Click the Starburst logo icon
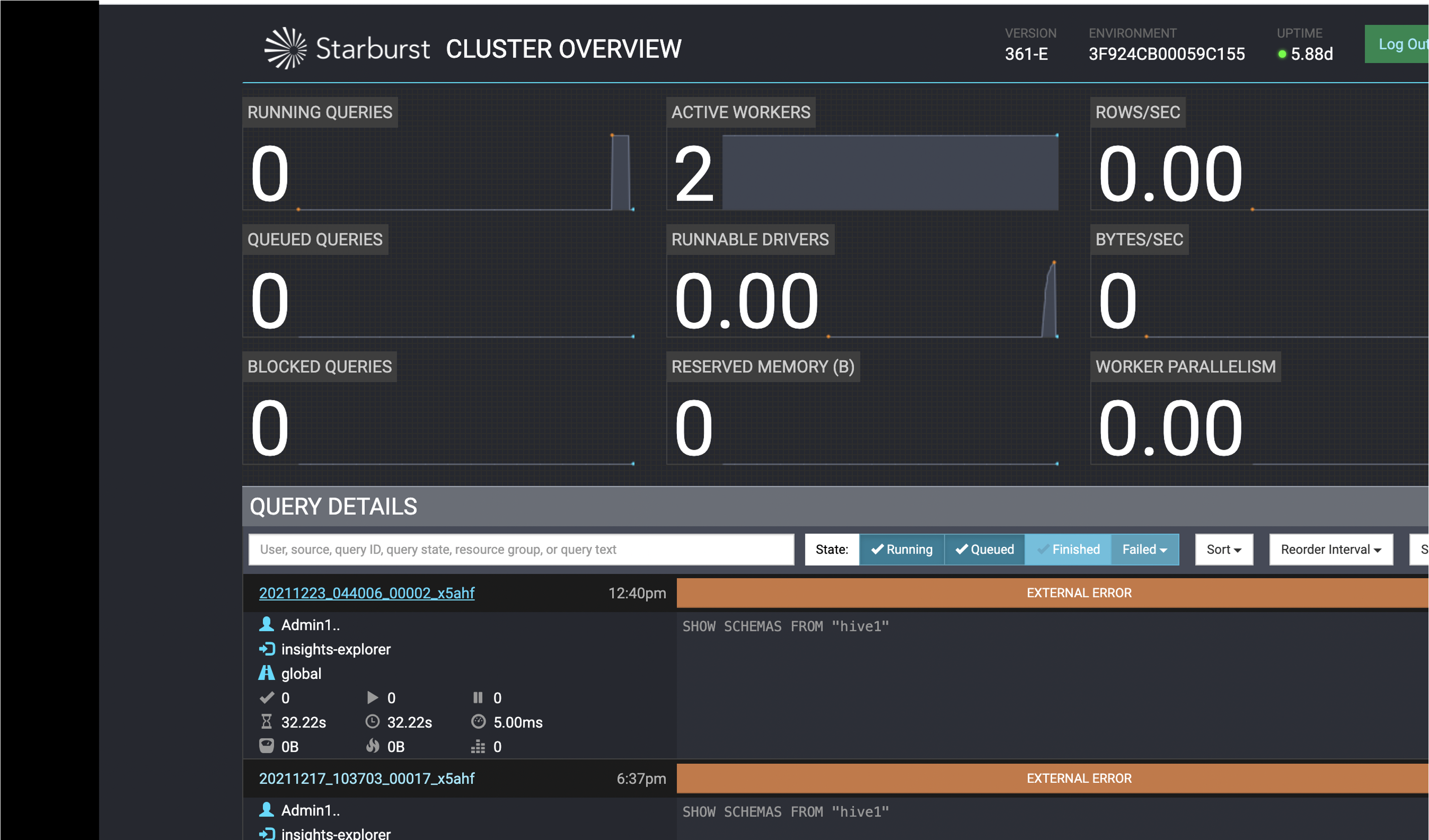Image resolution: width=1429 pixels, height=840 pixels. 286,49
